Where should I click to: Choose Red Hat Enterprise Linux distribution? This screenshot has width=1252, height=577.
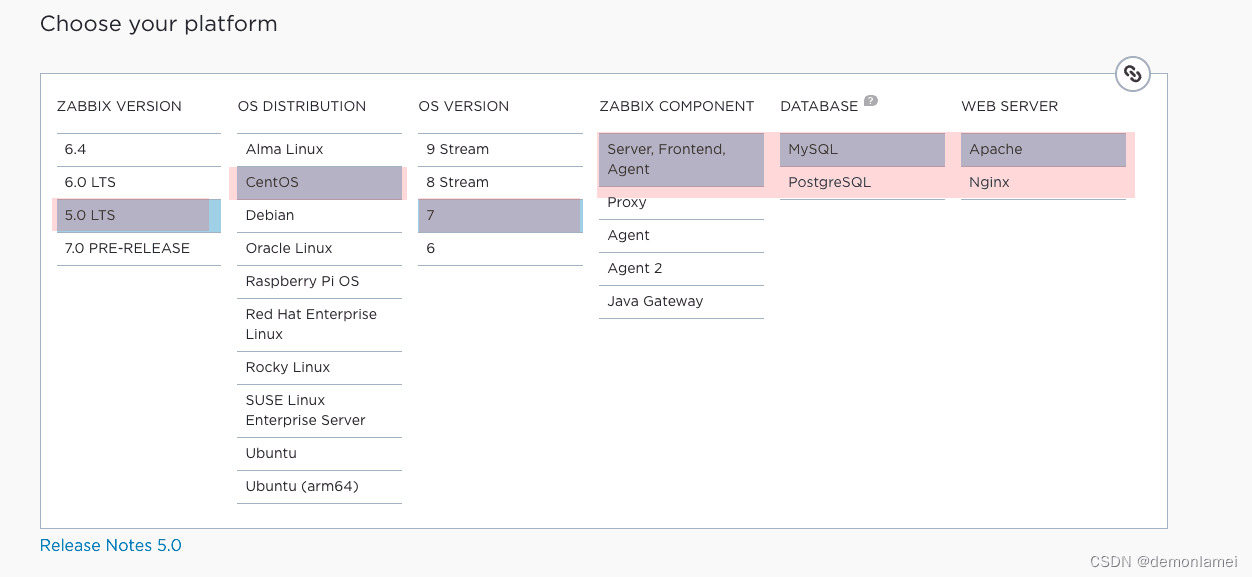click(x=320, y=325)
